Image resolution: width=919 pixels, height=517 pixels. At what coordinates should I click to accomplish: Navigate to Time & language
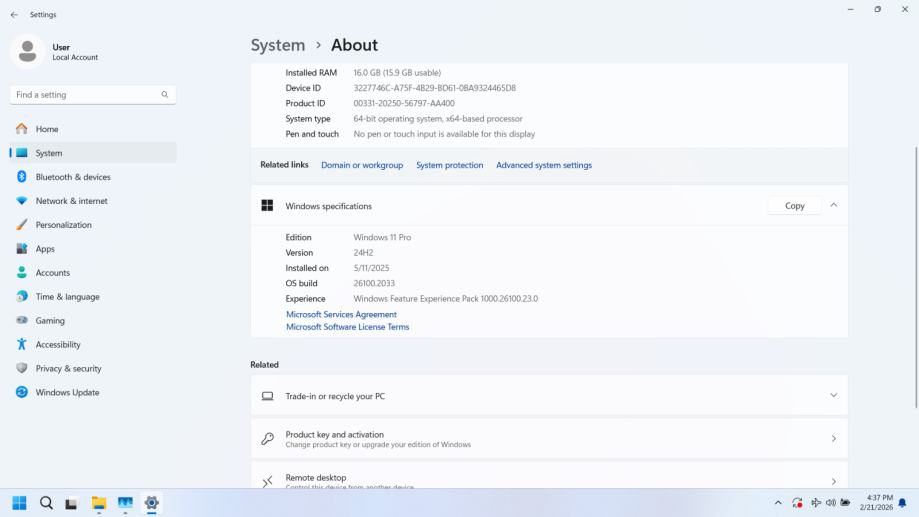click(x=67, y=297)
